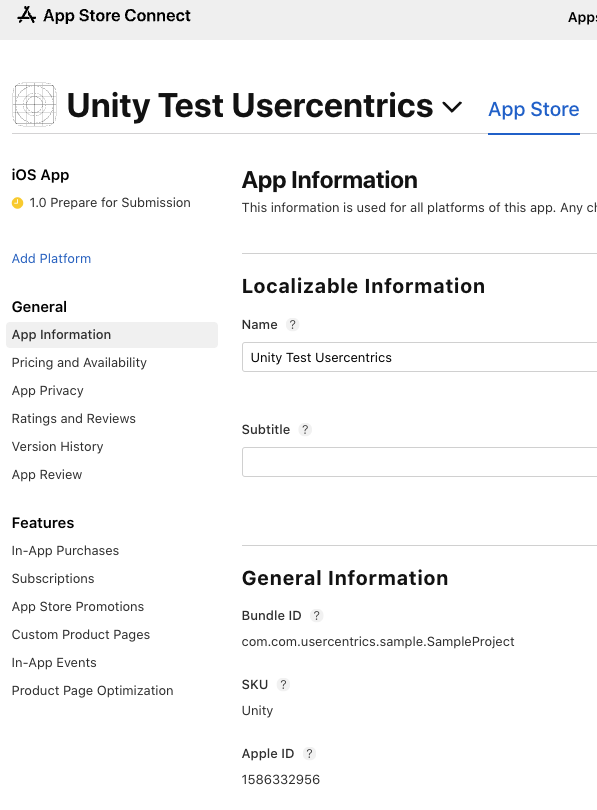This screenshot has width=597, height=810.
Task: Click the SKU help question mark
Action: (x=283, y=684)
